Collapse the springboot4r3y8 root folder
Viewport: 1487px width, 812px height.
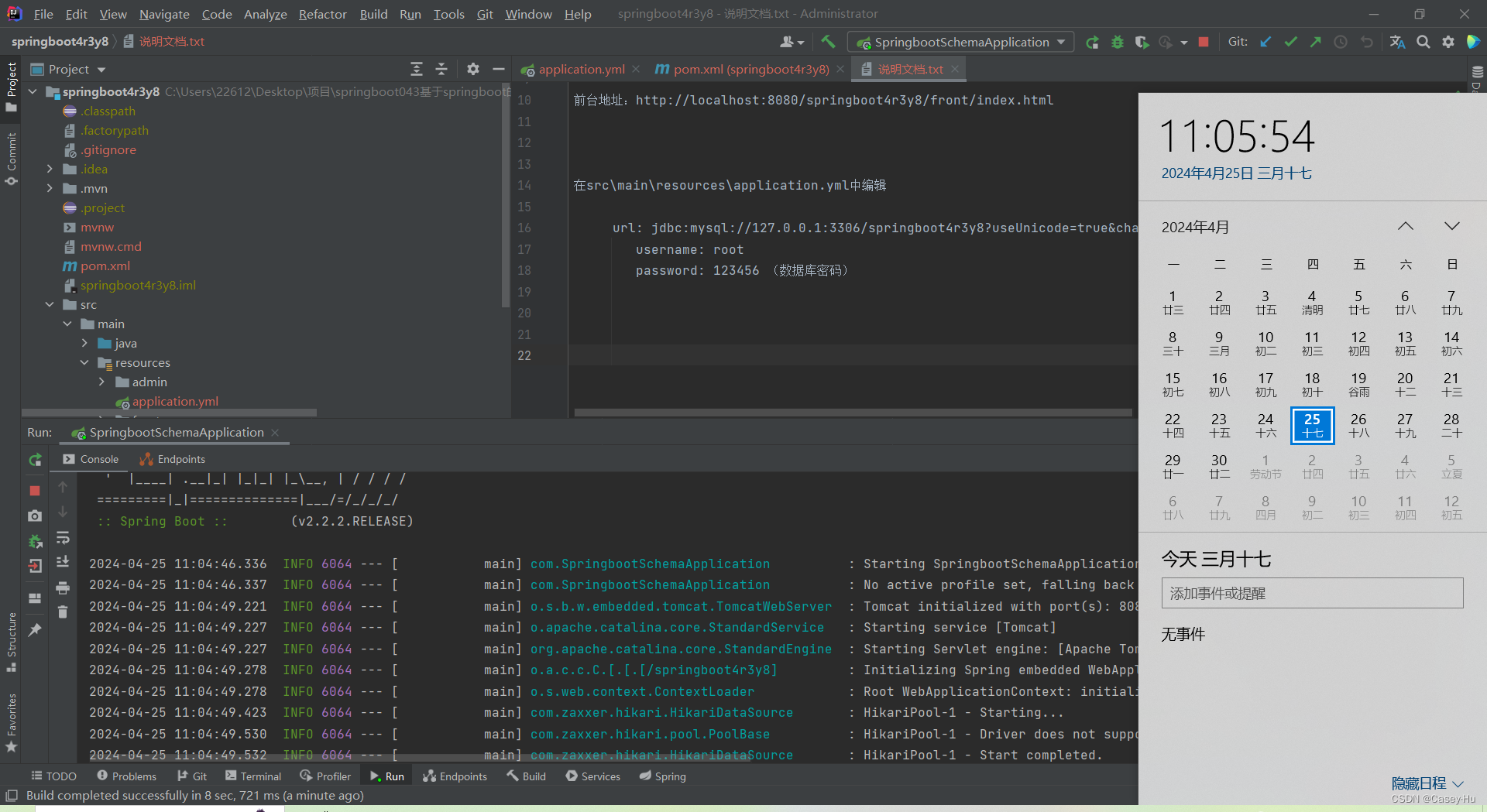coord(33,91)
